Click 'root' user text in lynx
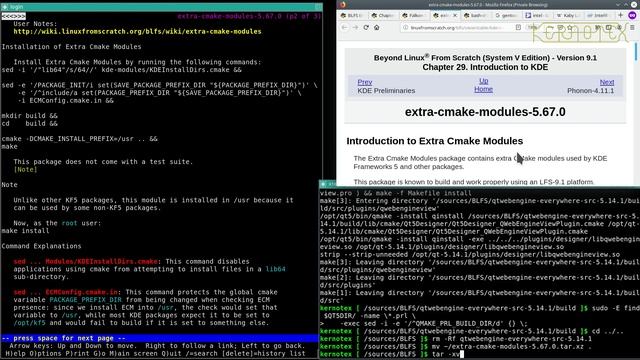Image resolution: width=640 pixels, height=360 pixels. 69,223
